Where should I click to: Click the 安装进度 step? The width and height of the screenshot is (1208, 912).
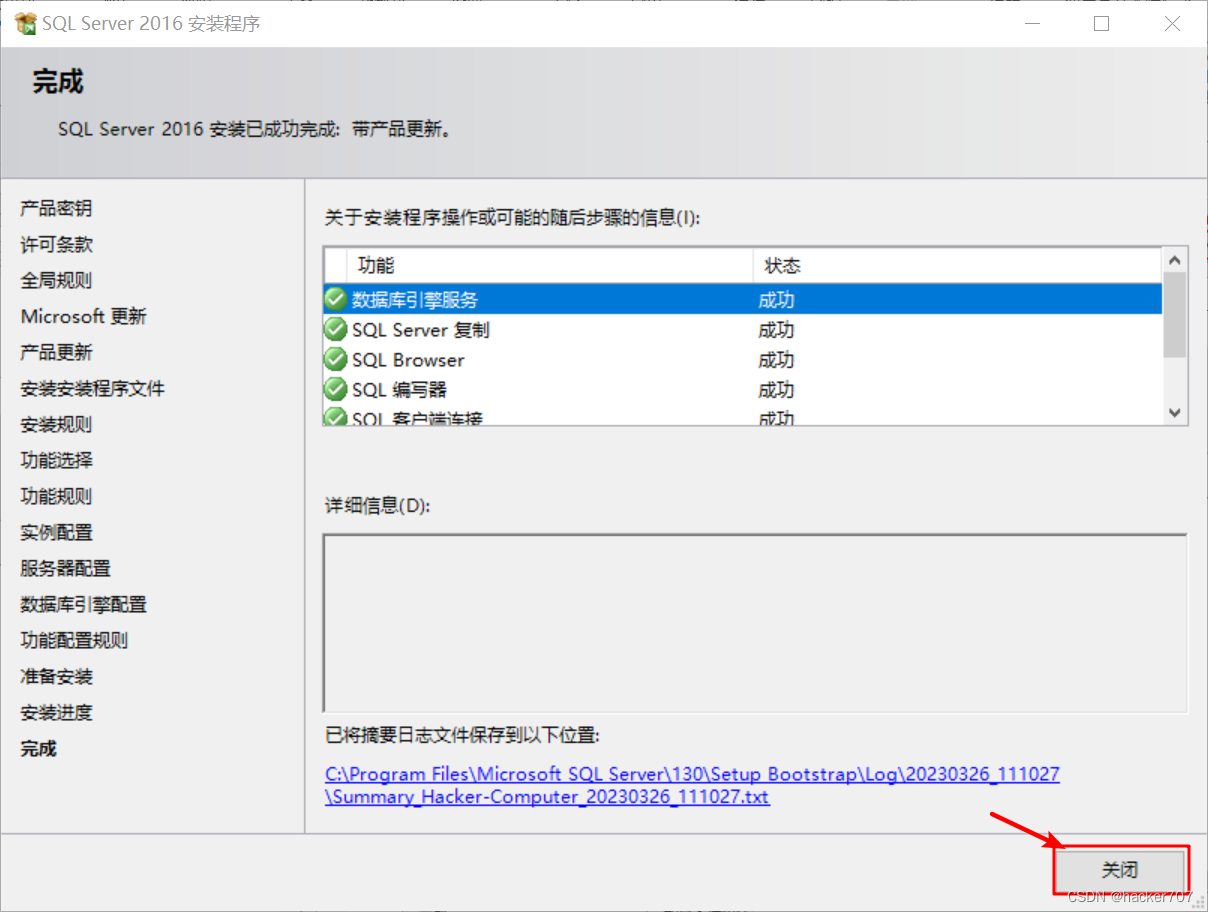(x=56, y=712)
